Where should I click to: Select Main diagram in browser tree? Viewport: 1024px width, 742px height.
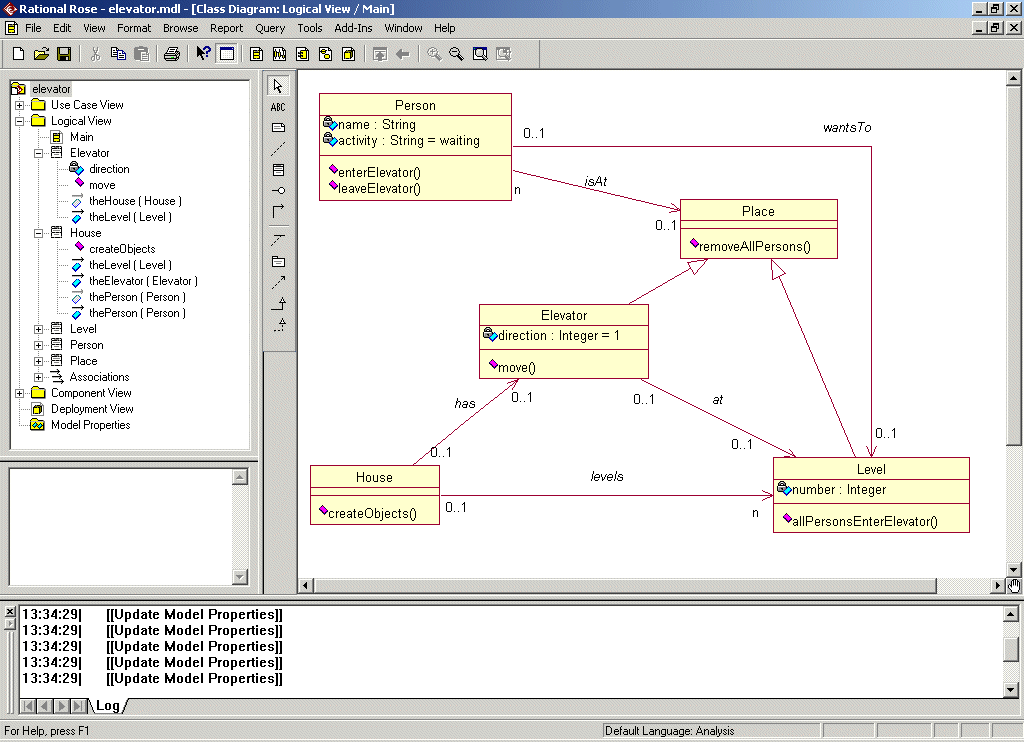[82, 137]
